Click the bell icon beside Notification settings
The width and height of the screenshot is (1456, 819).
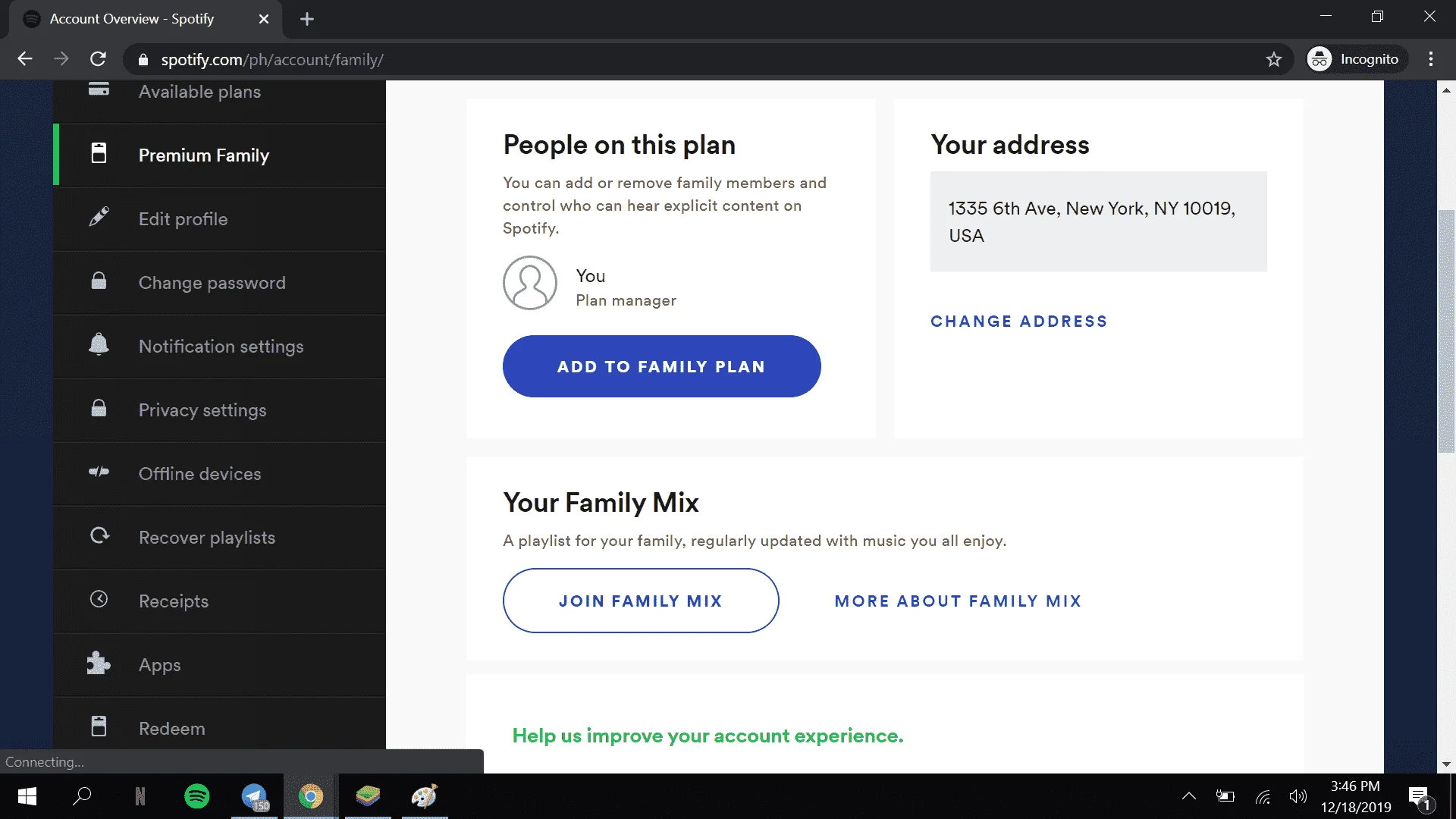[99, 344]
